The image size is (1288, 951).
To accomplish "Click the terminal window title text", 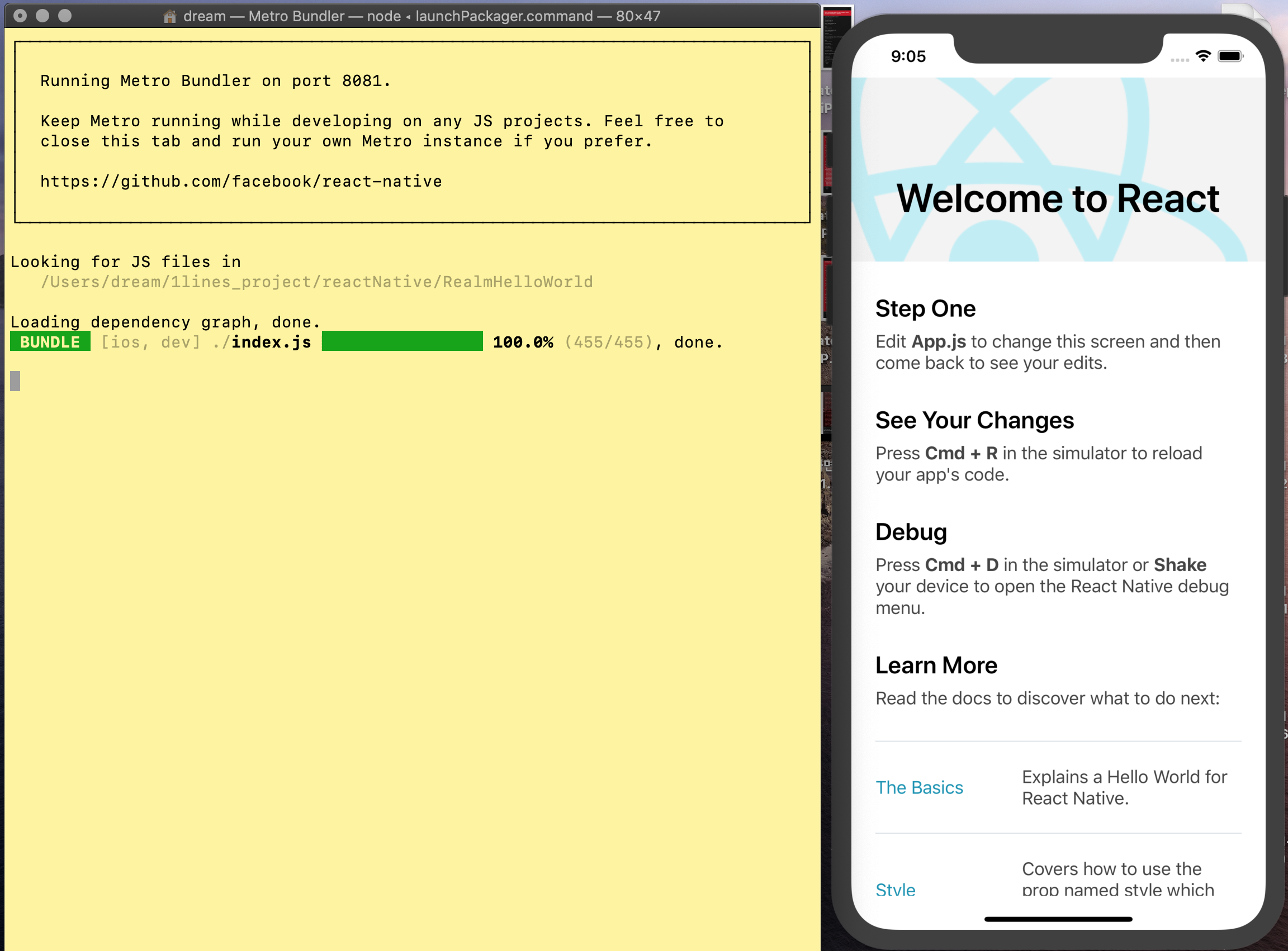I will [x=422, y=16].
